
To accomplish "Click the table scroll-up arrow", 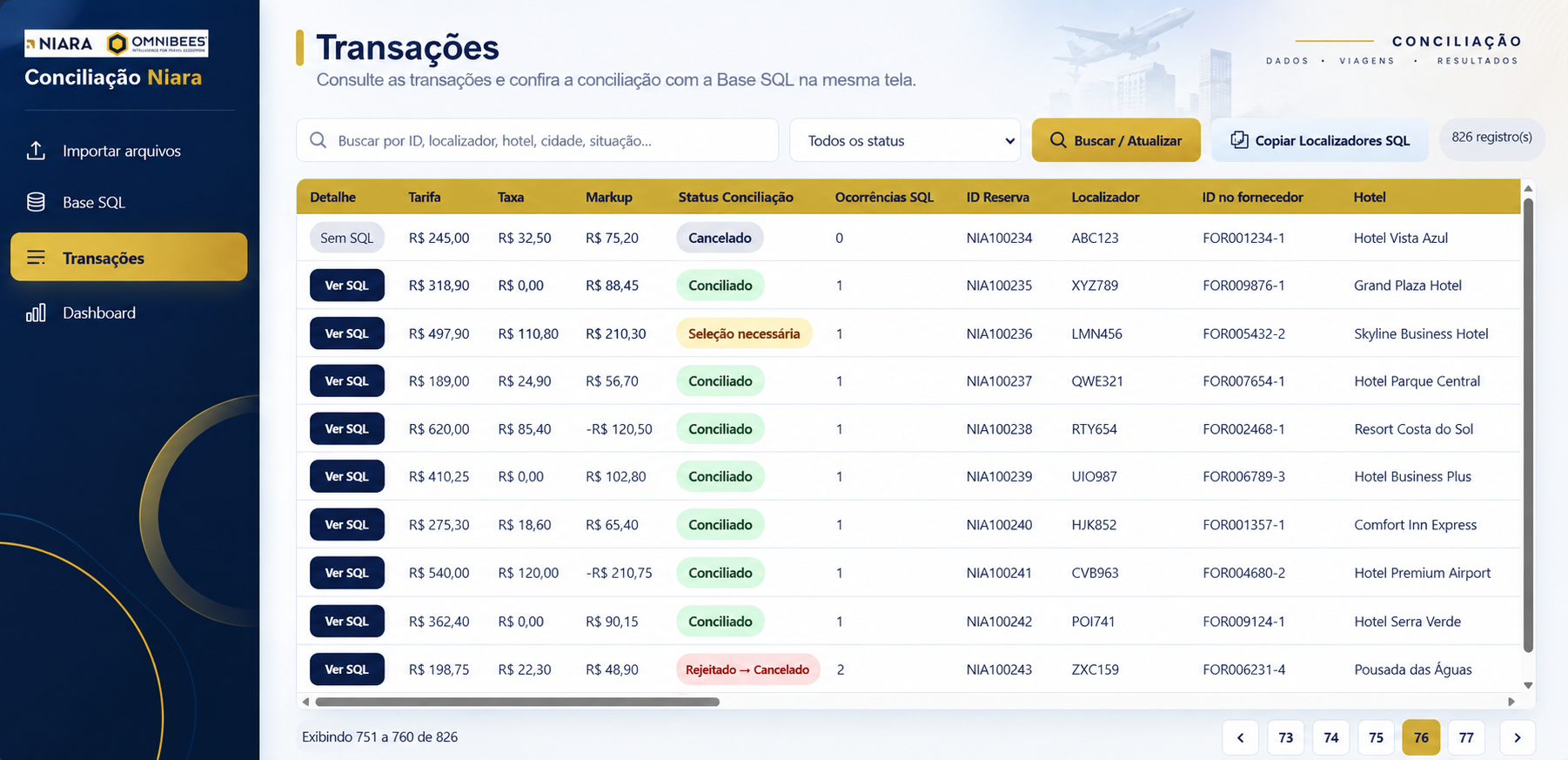I will 1528,188.
